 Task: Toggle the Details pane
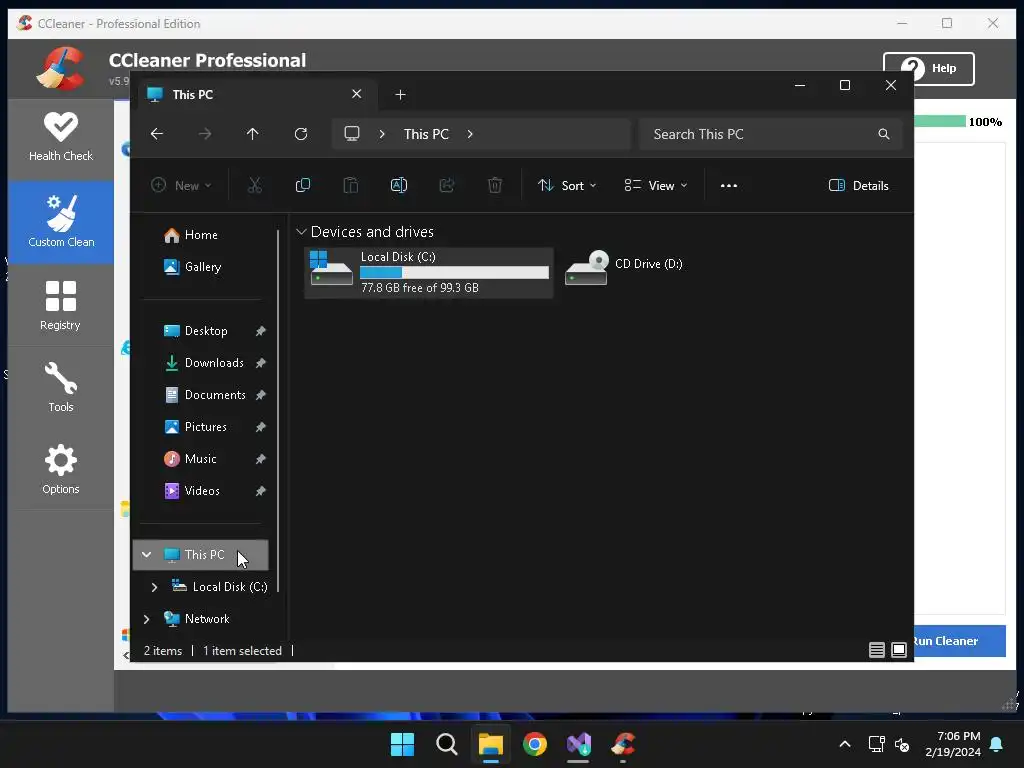coord(859,185)
